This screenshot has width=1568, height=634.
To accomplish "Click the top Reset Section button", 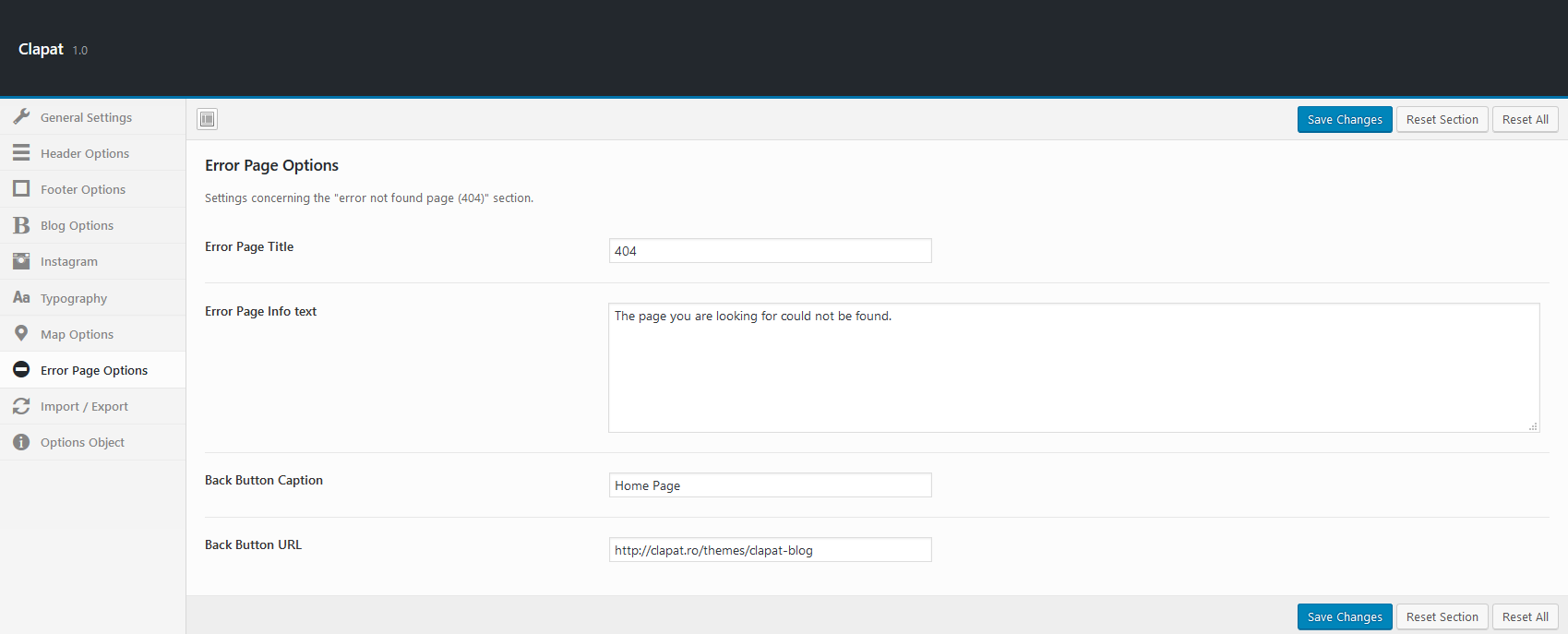I will (1442, 119).
